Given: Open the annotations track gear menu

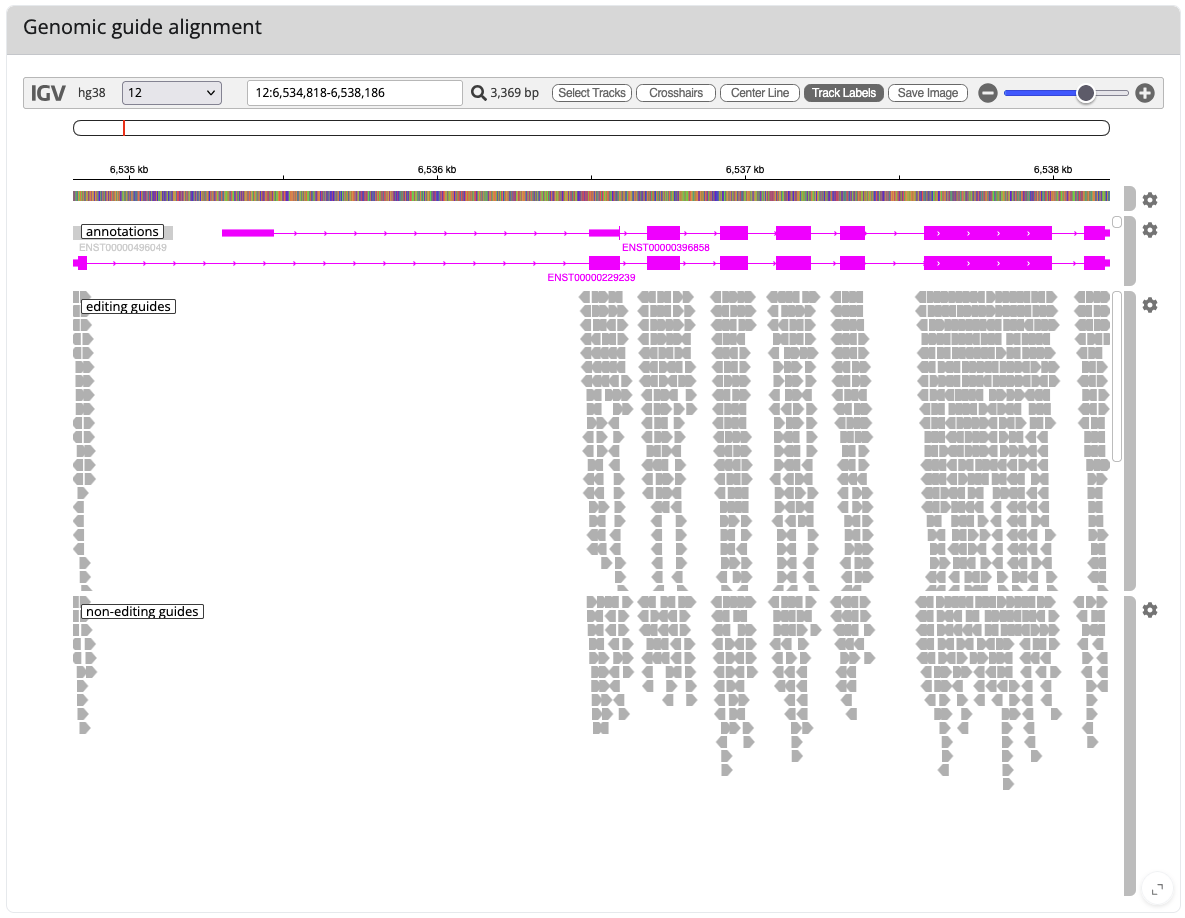Looking at the screenshot, I should 1149,230.
